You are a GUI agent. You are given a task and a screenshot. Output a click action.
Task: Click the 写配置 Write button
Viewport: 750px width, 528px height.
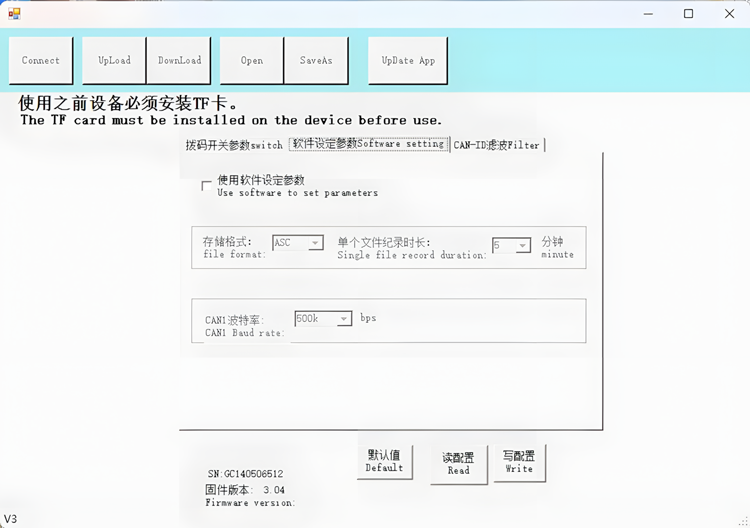point(519,462)
